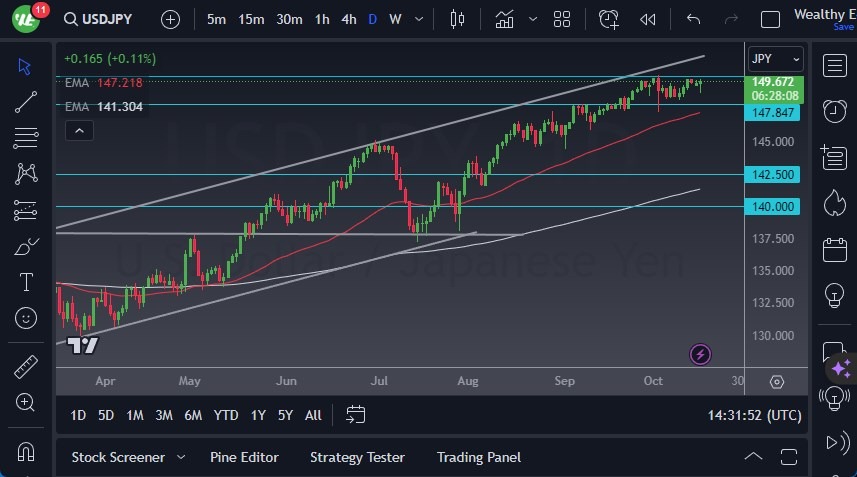Select the measure ruler tool
857x477 pixels.
point(27,367)
